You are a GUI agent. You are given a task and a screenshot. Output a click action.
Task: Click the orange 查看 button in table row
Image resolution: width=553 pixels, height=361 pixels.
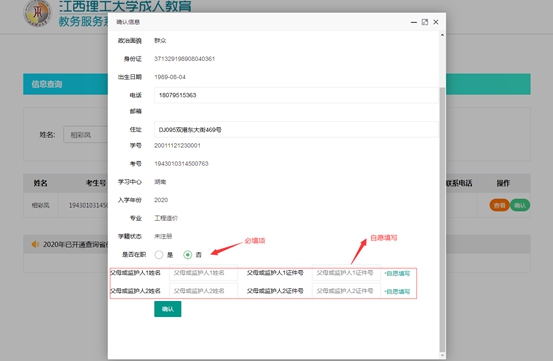[x=499, y=205]
